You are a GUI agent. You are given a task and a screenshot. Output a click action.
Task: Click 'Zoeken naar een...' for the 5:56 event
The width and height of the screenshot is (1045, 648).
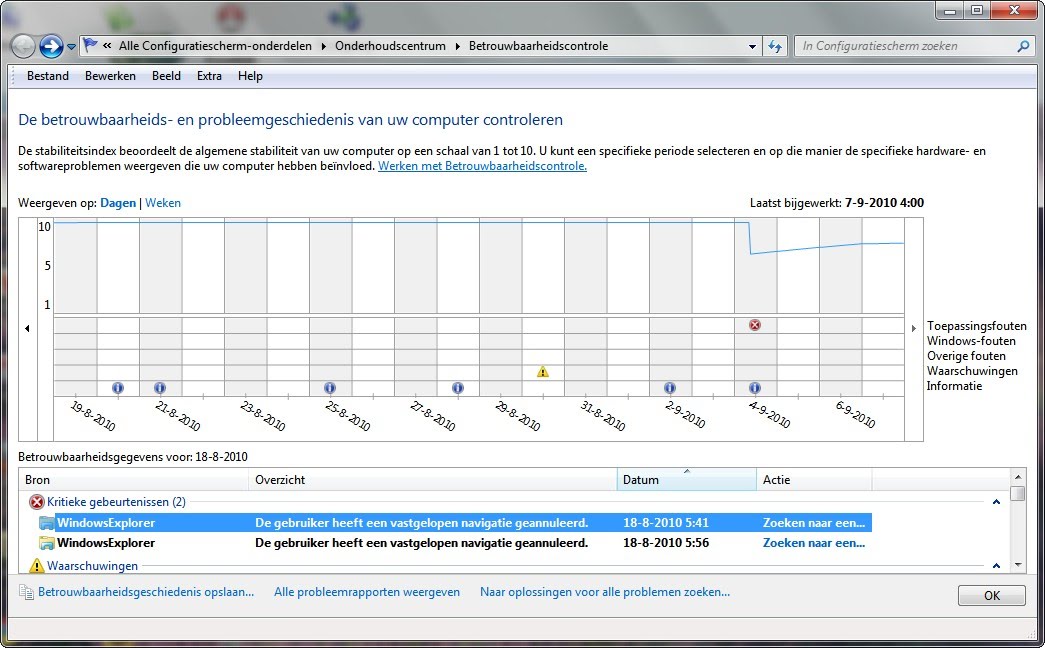coord(814,543)
